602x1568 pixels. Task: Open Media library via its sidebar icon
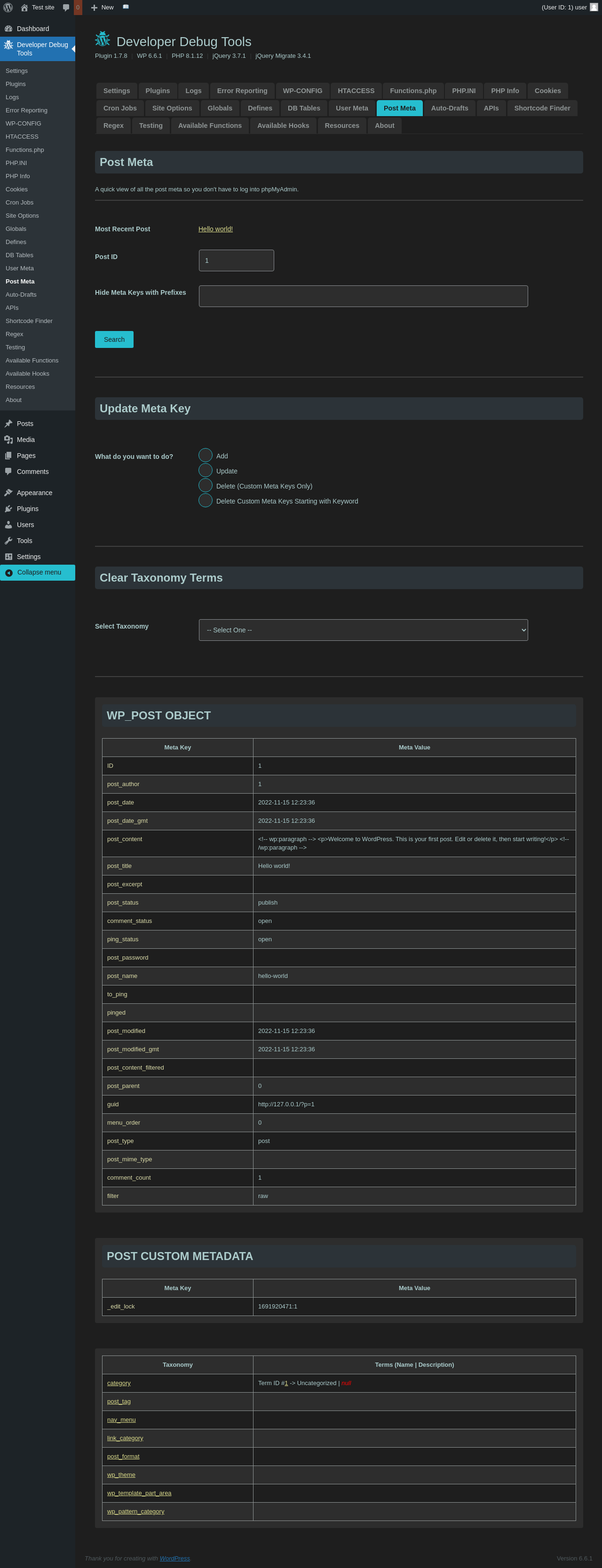(x=8, y=440)
